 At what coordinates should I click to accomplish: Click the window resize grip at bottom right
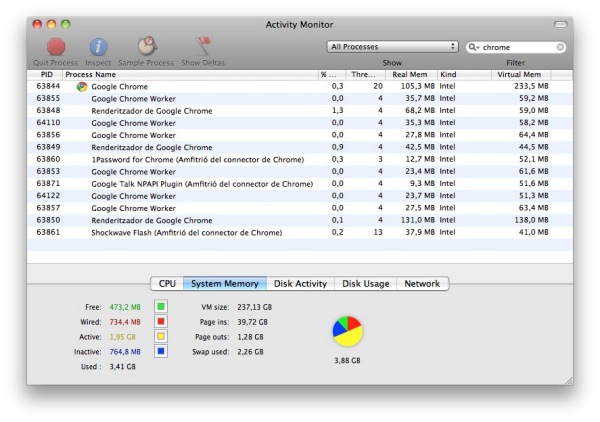[x=569, y=381]
